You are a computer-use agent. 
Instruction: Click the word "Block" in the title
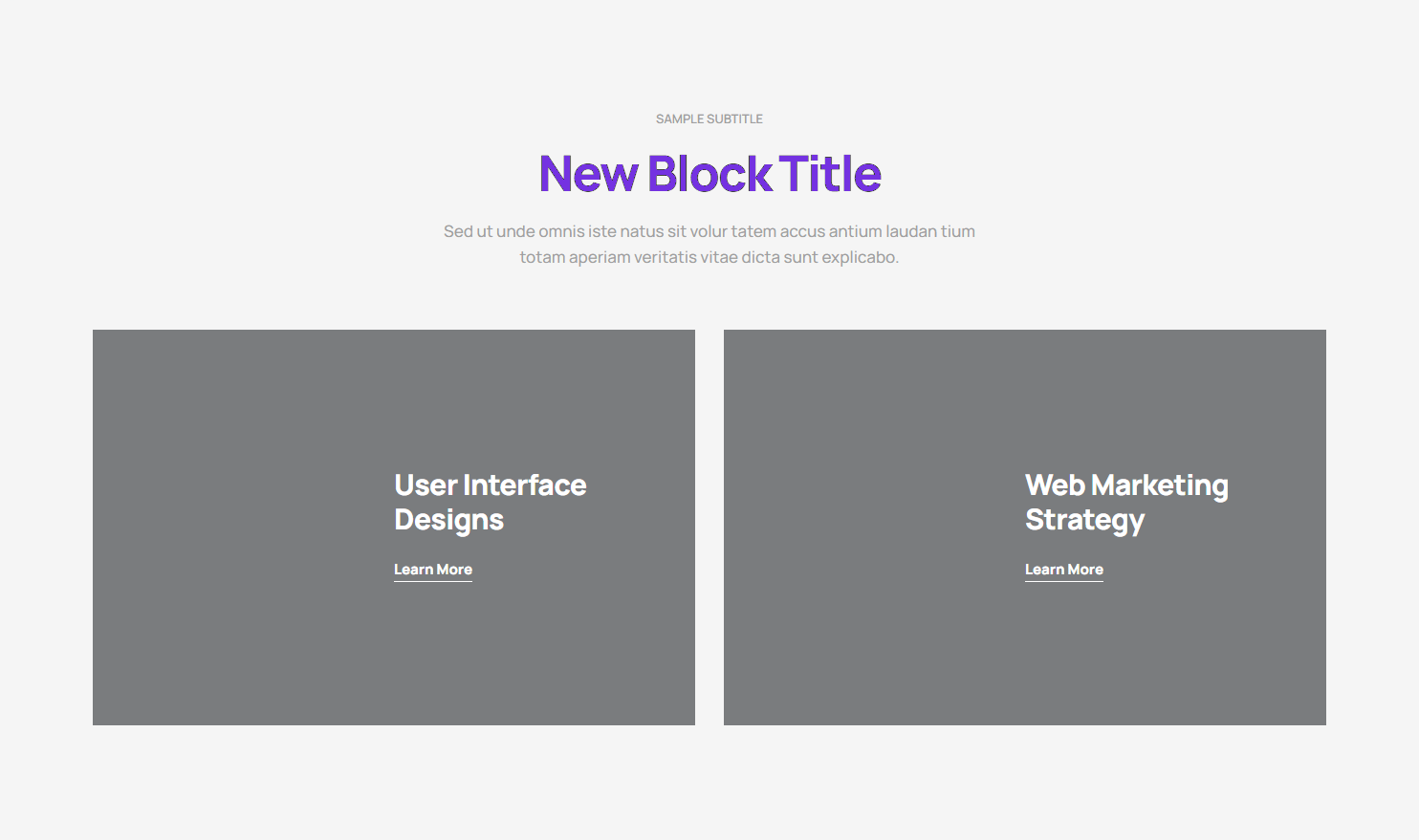click(x=709, y=174)
